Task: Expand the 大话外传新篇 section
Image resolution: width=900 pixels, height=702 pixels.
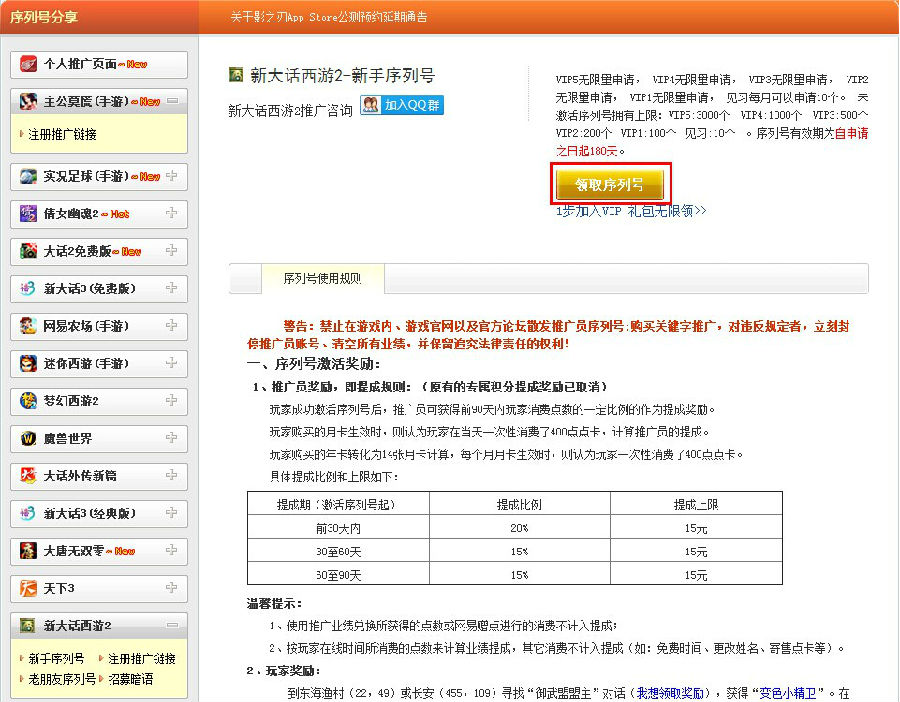Action: 172,475
